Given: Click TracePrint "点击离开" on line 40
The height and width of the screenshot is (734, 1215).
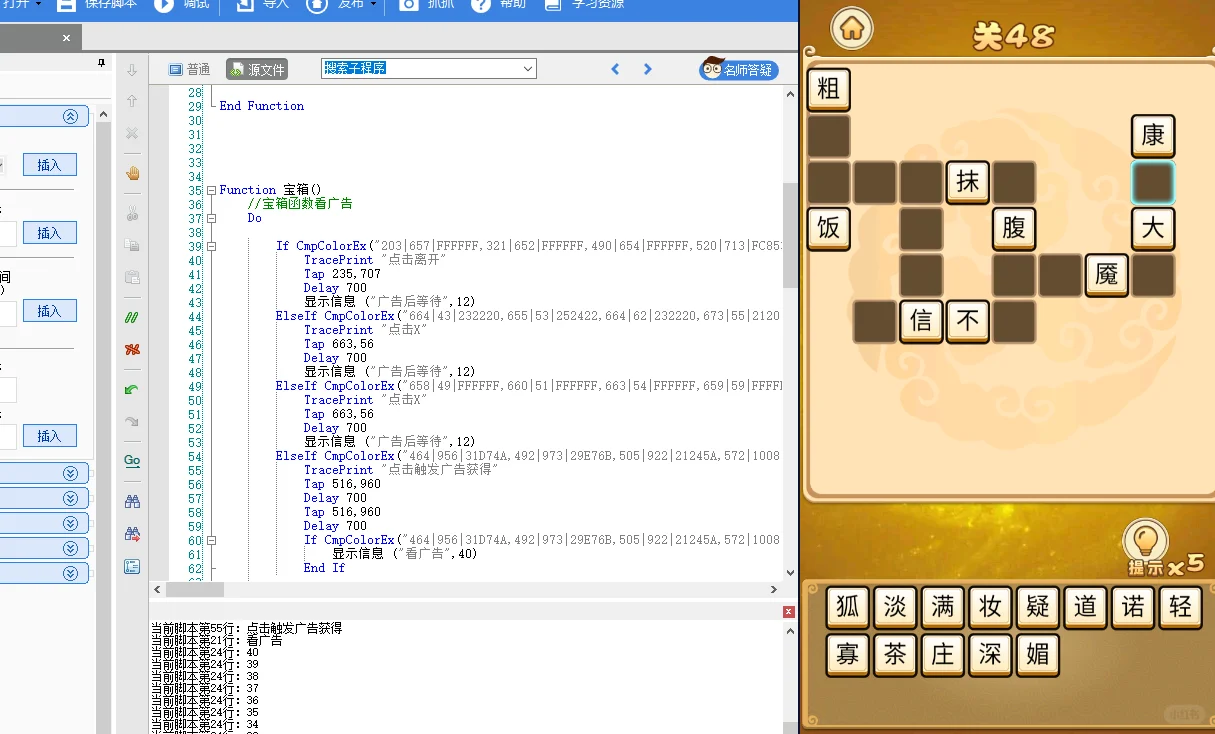Looking at the screenshot, I should [375, 260].
